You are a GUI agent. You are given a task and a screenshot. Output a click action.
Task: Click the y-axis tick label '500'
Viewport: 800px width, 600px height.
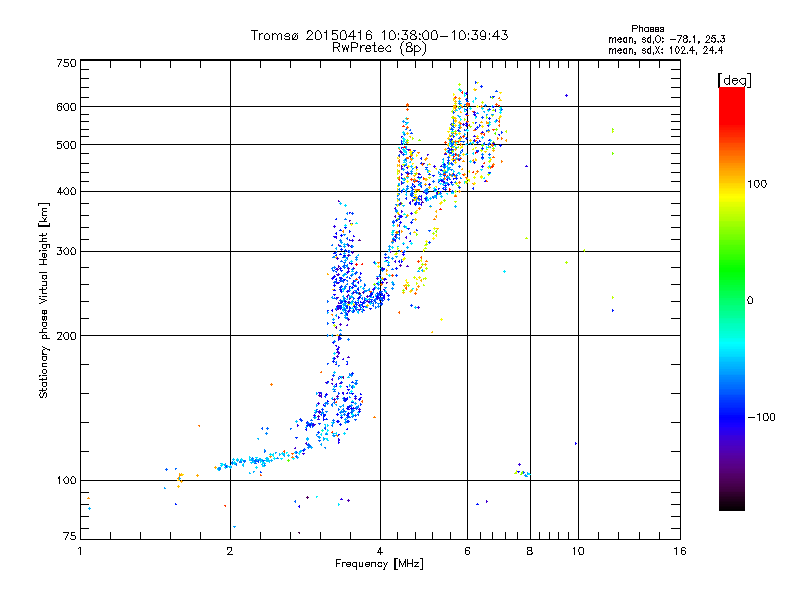(x=66, y=145)
